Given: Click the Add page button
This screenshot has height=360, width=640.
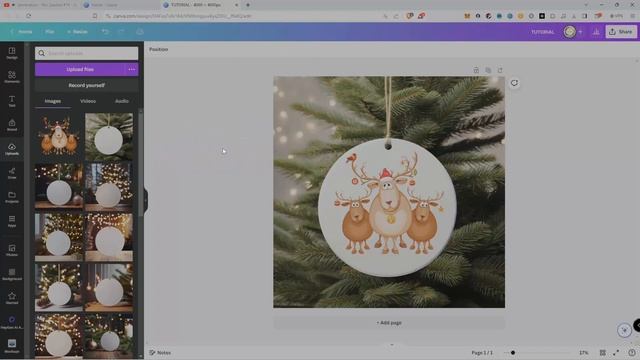Looking at the screenshot, I should coord(389,323).
